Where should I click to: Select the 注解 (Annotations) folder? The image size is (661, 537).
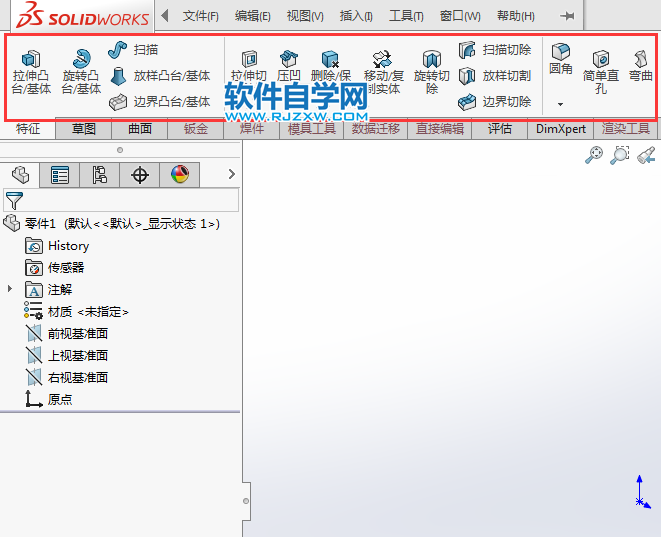[x=48, y=290]
